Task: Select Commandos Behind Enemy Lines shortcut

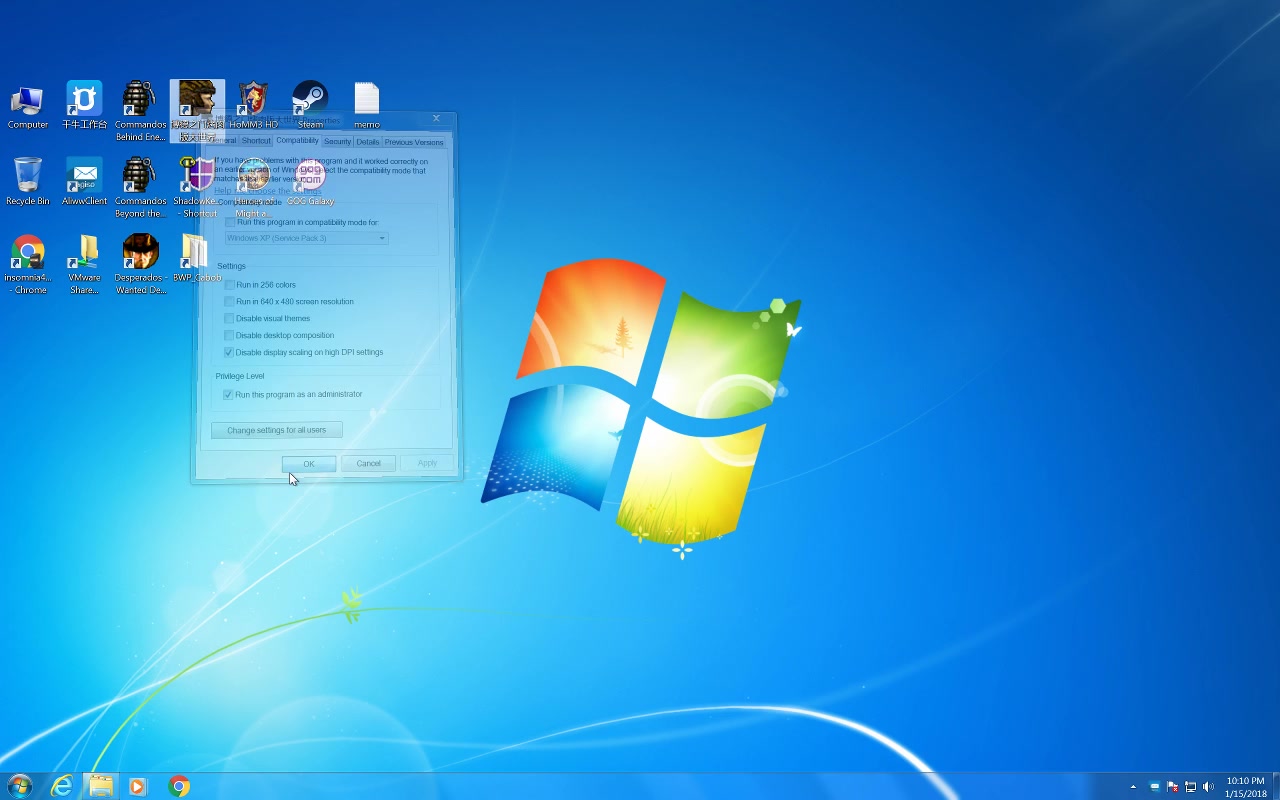Action: point(140,111)
